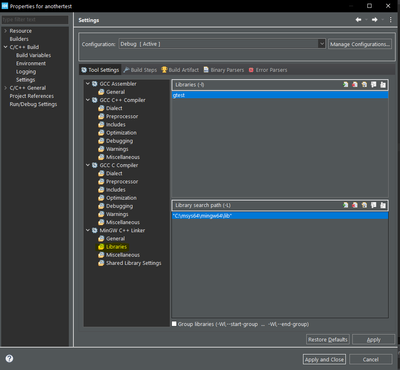Collapse the MinGW C++ Linker node
Screen dimensions: 400x370
click(88, 230)
